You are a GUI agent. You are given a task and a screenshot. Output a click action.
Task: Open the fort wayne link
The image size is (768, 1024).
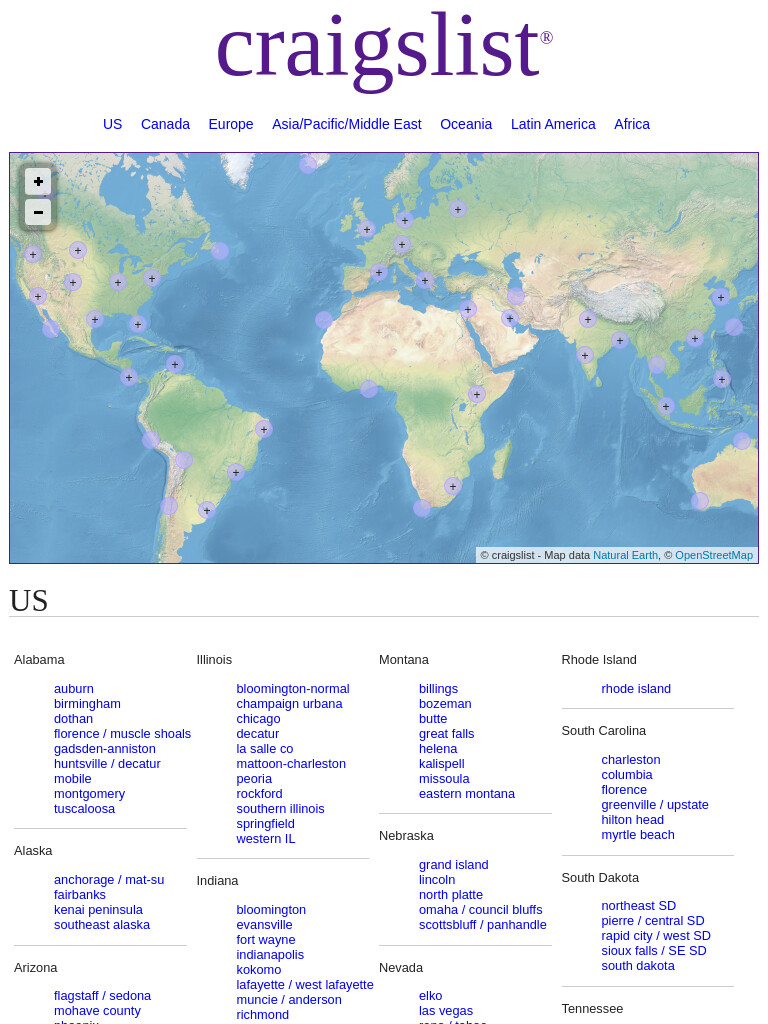[x=266, y=940]
